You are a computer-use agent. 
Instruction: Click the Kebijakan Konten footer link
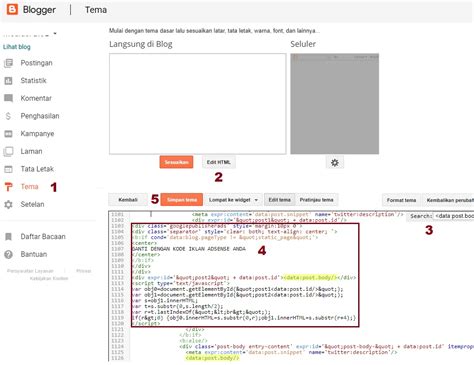49,278
